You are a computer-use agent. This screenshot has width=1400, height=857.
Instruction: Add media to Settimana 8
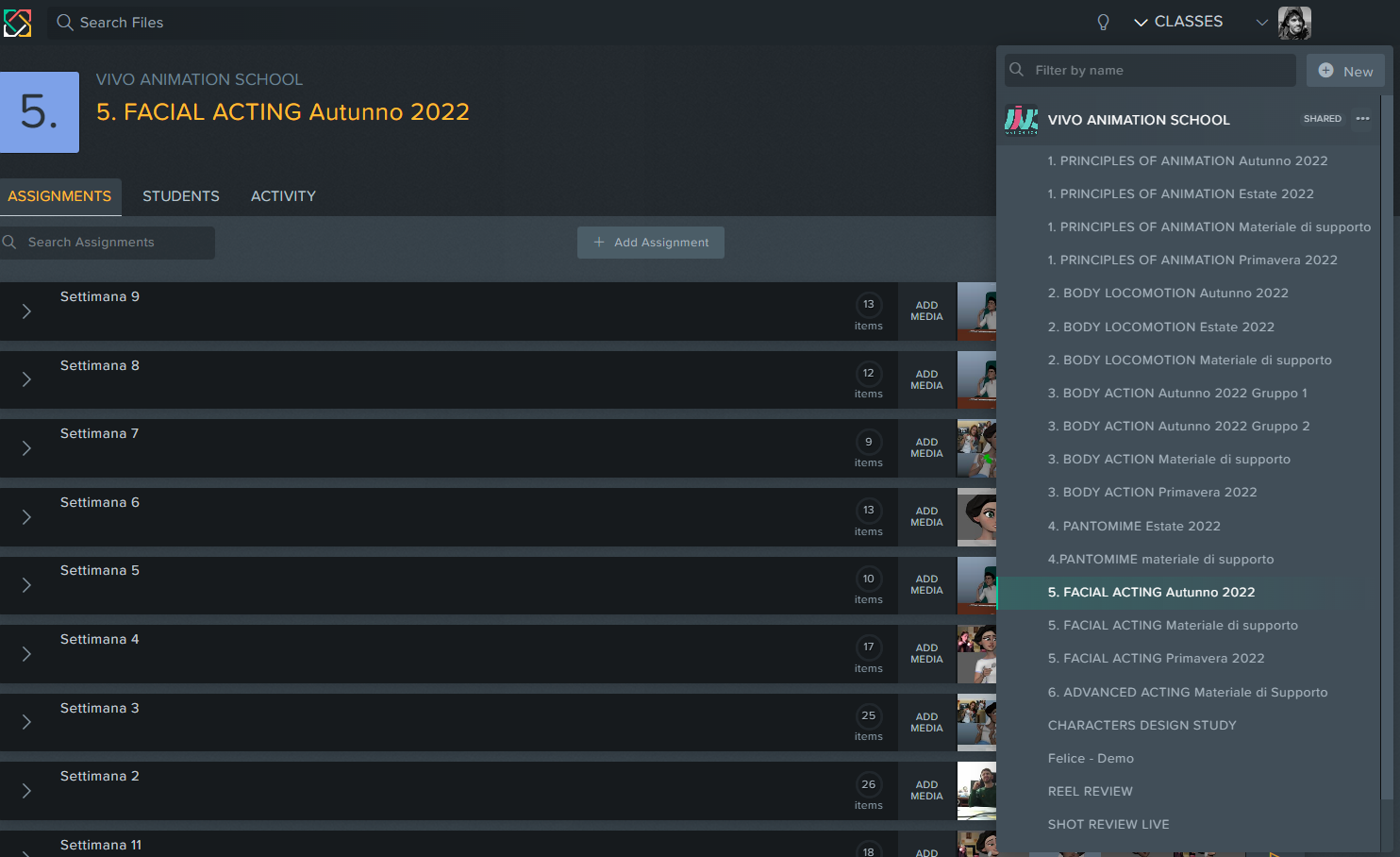point(926,379)
